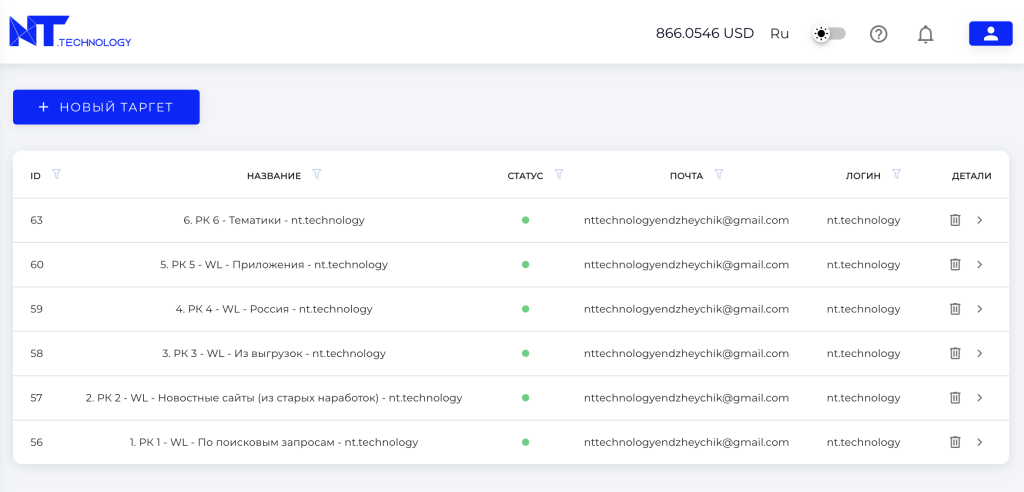Open the notifications bell
This screenshot has height=492, width=1024.
(x=925, y=34)
